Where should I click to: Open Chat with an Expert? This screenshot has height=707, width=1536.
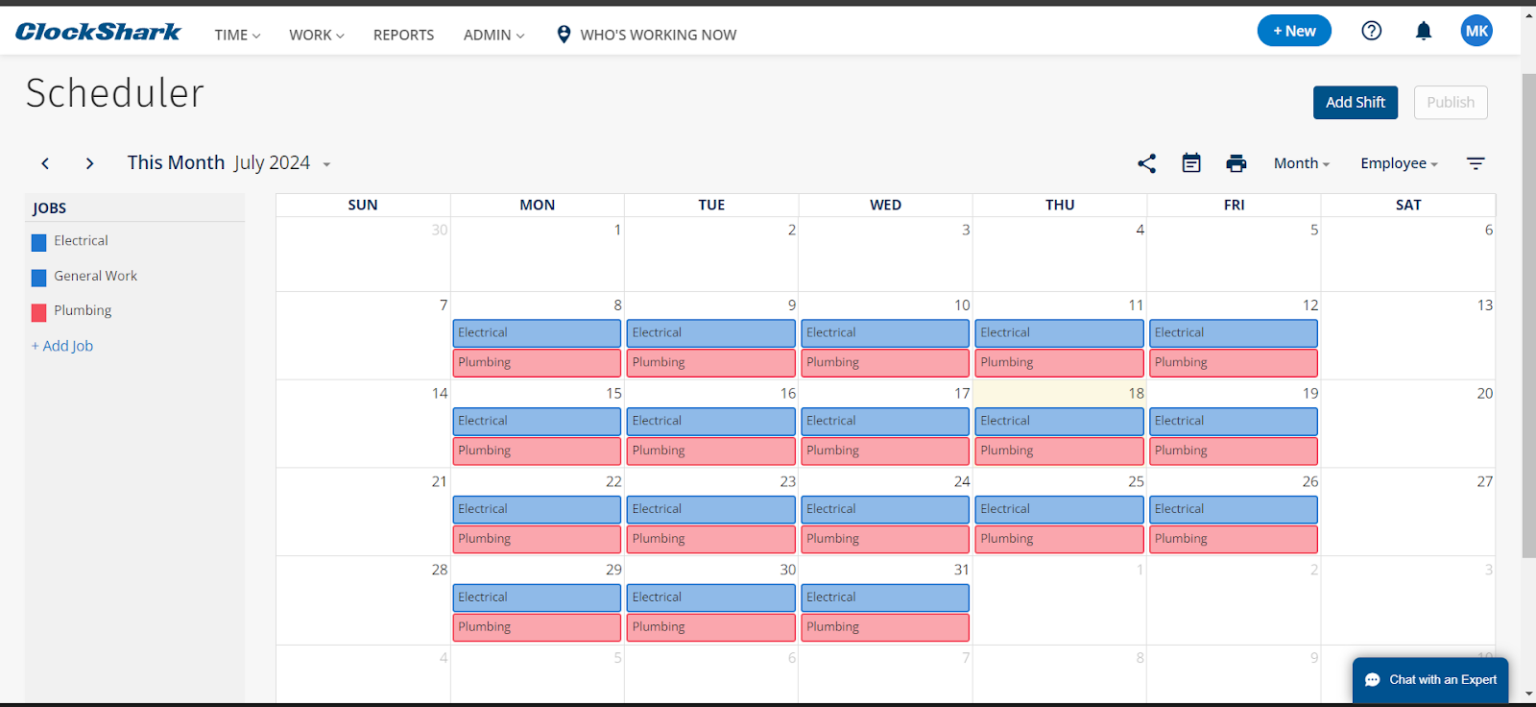pyautogui.click(x=1430, y=680)
